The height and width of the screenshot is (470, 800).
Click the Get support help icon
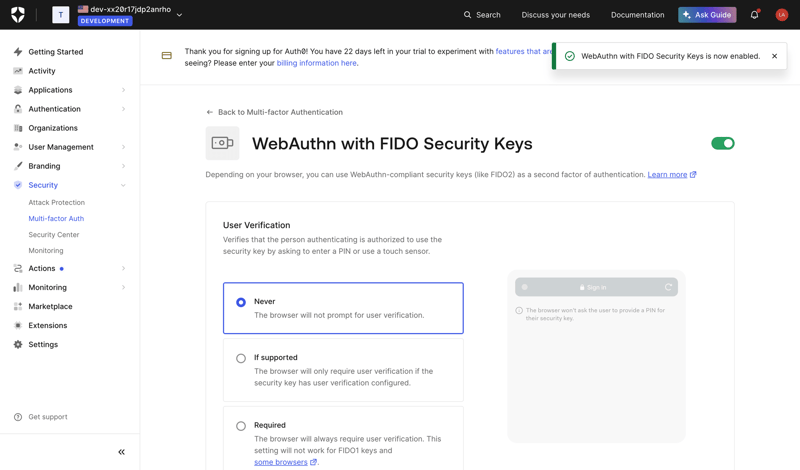(18, 417)
